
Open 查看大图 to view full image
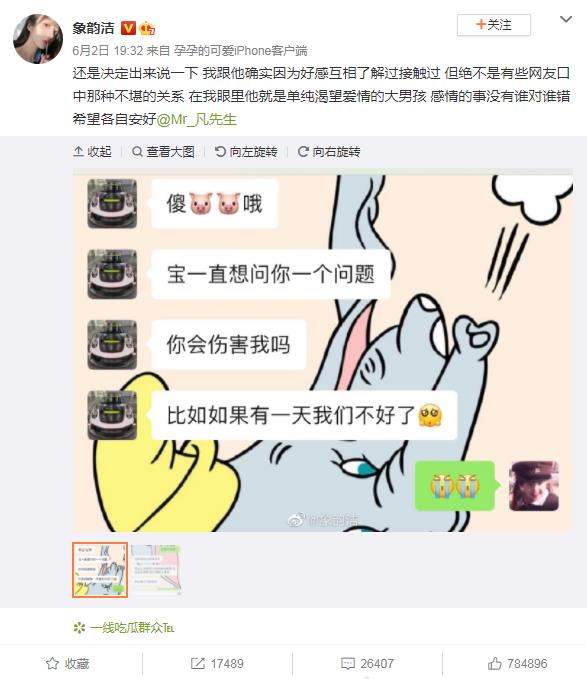pyautogui.click(x=163, y=152)
